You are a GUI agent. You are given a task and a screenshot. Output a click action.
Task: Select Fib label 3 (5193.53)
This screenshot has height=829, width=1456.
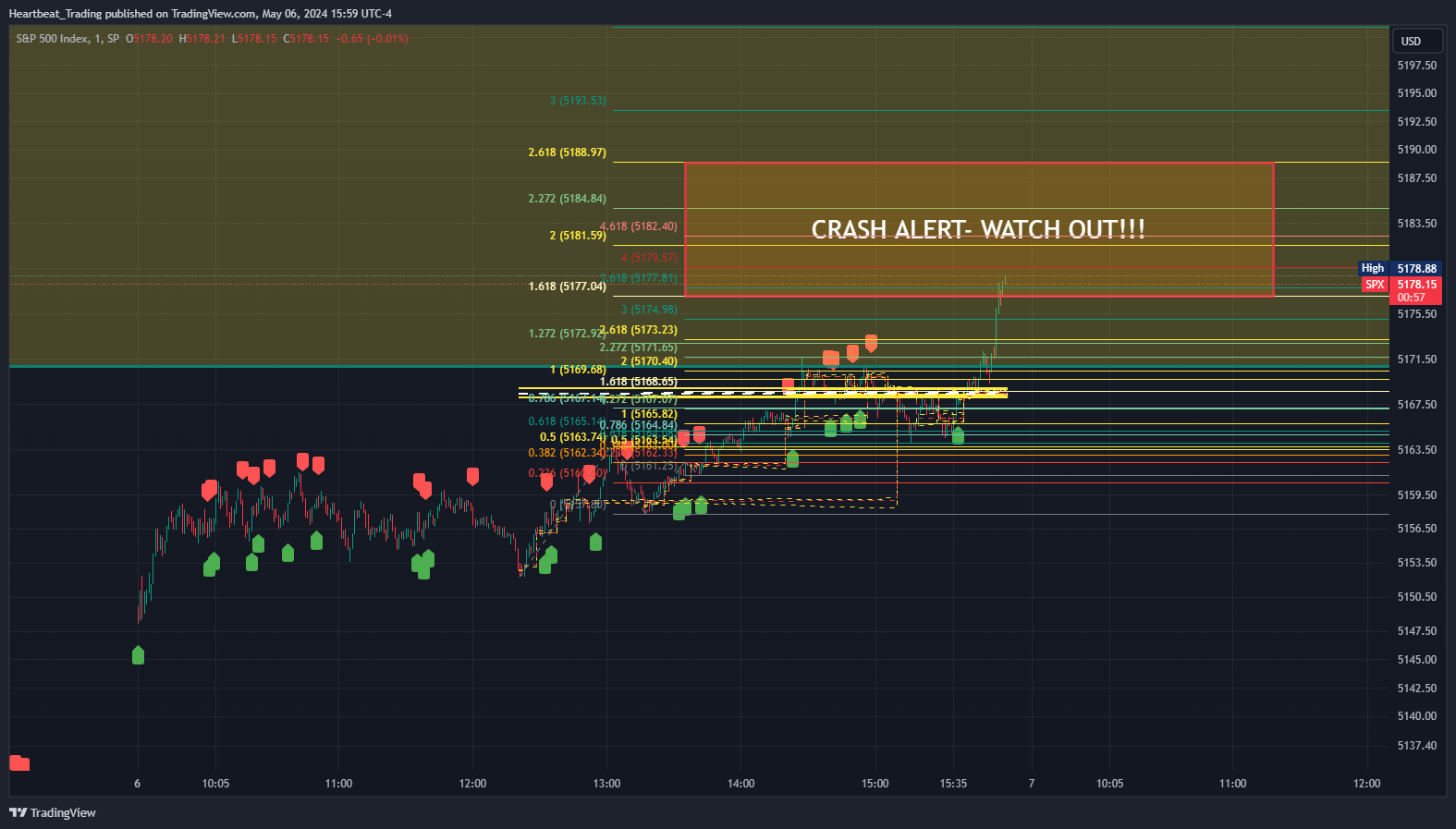pos(578,101)
